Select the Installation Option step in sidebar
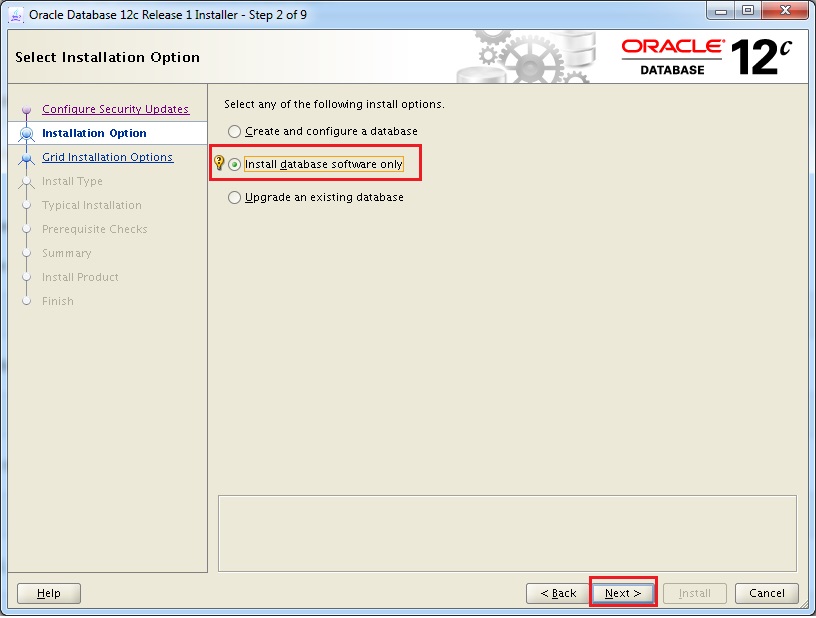 tap(94, 133)
